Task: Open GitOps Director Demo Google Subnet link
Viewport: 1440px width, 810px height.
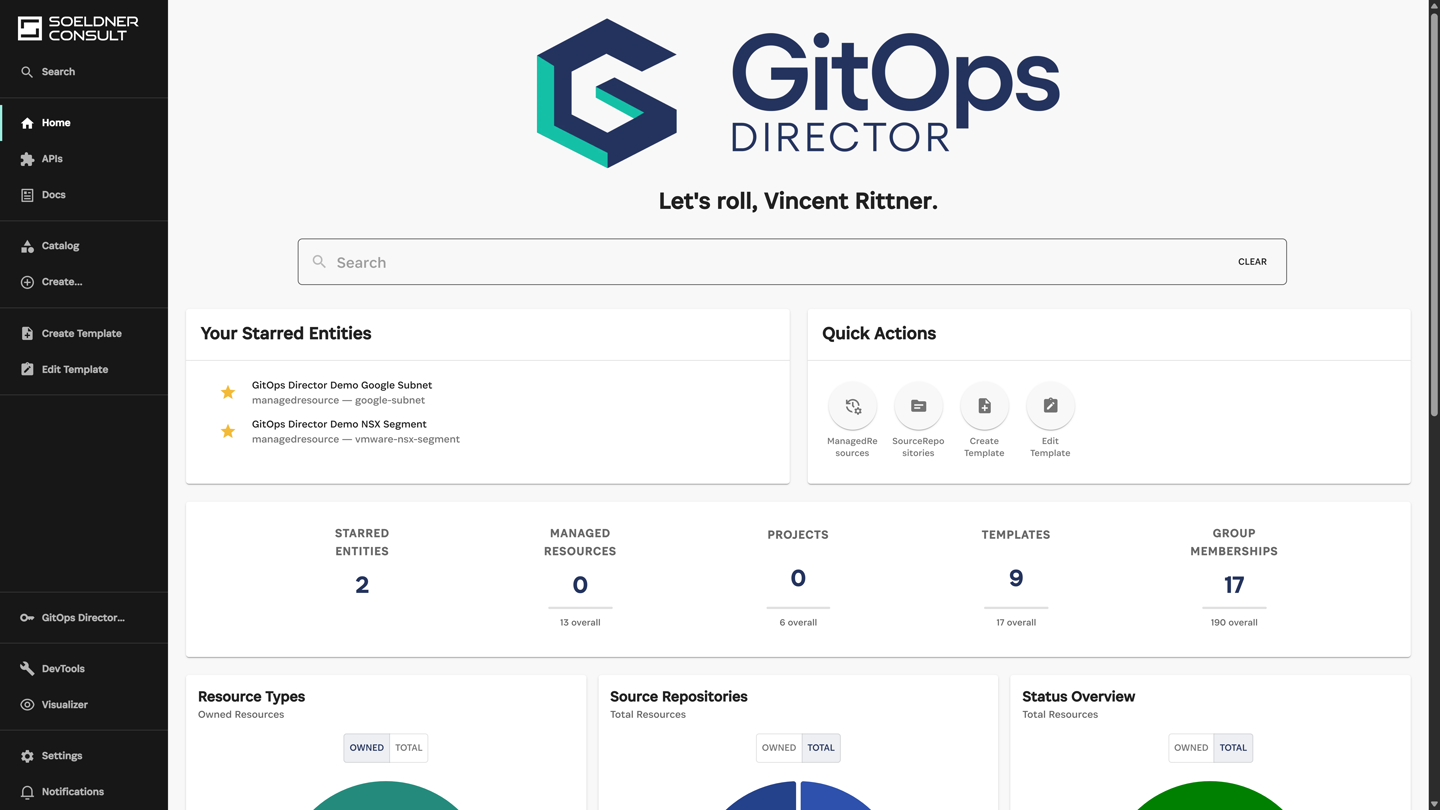Action: point(342,385)
